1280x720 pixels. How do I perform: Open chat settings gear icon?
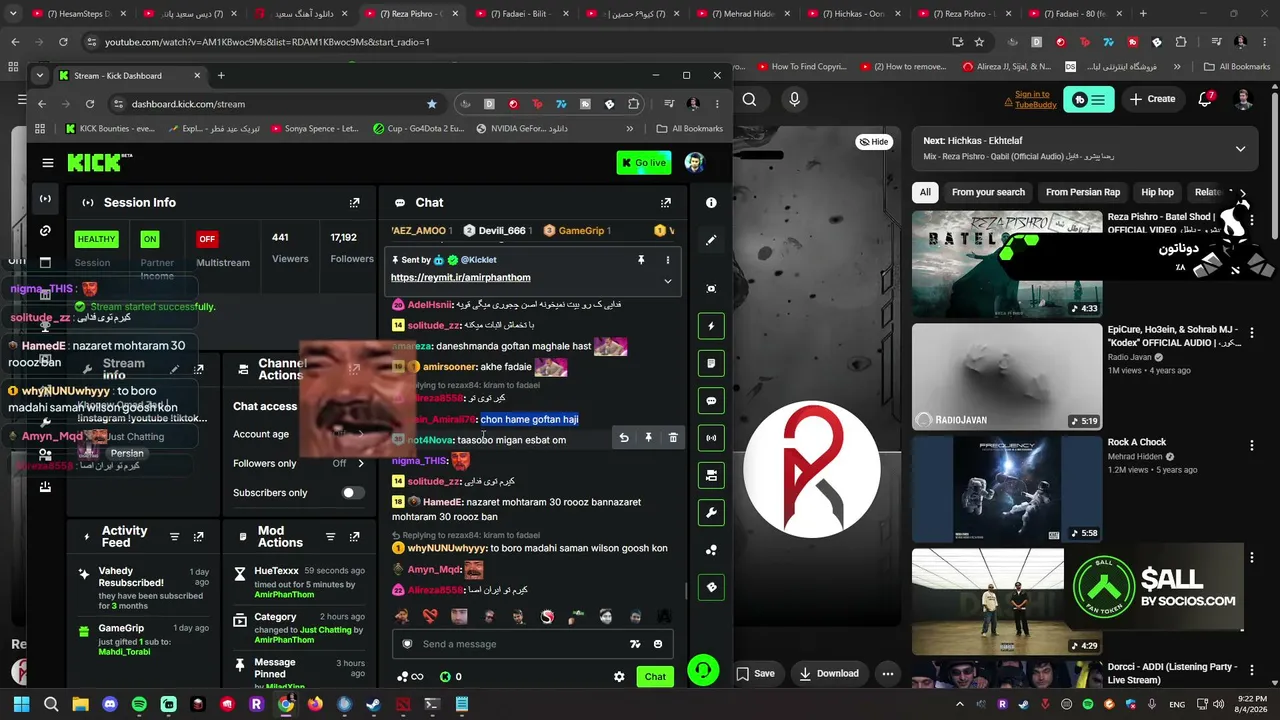point(619,677)
